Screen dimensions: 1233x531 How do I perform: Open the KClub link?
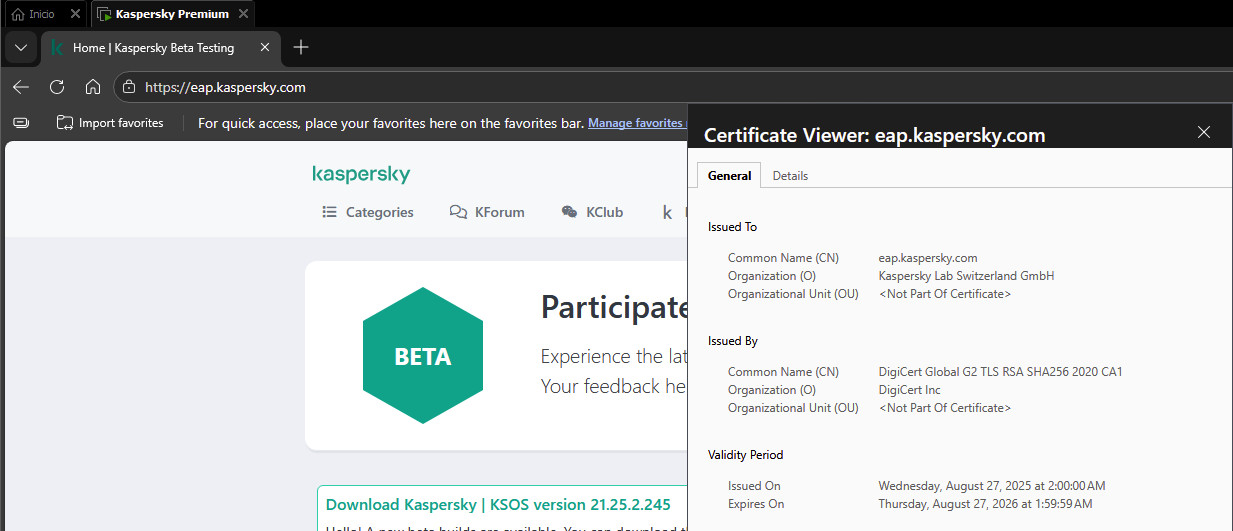click(x=592, y=212)
